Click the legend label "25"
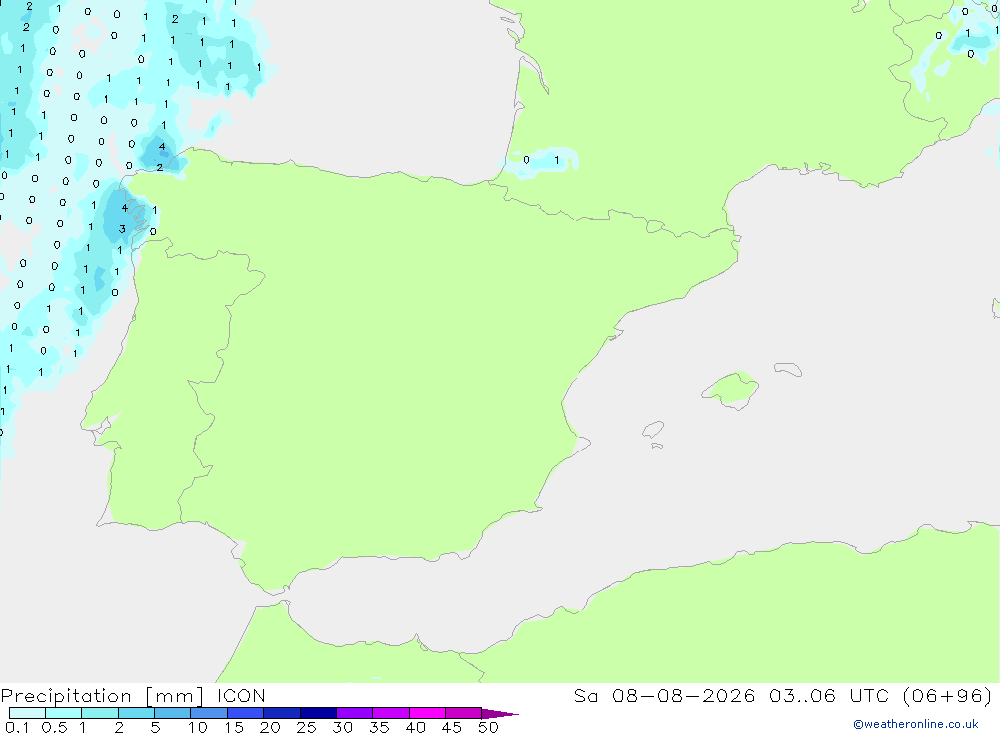This screenshot has width=1000, height=733. [x=306, y=727]
